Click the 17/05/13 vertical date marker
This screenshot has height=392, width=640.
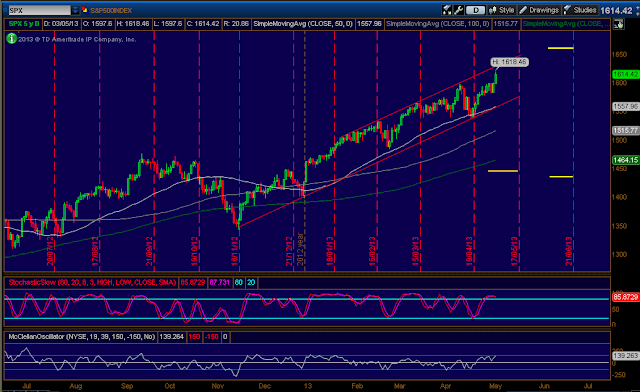[515, 251]
